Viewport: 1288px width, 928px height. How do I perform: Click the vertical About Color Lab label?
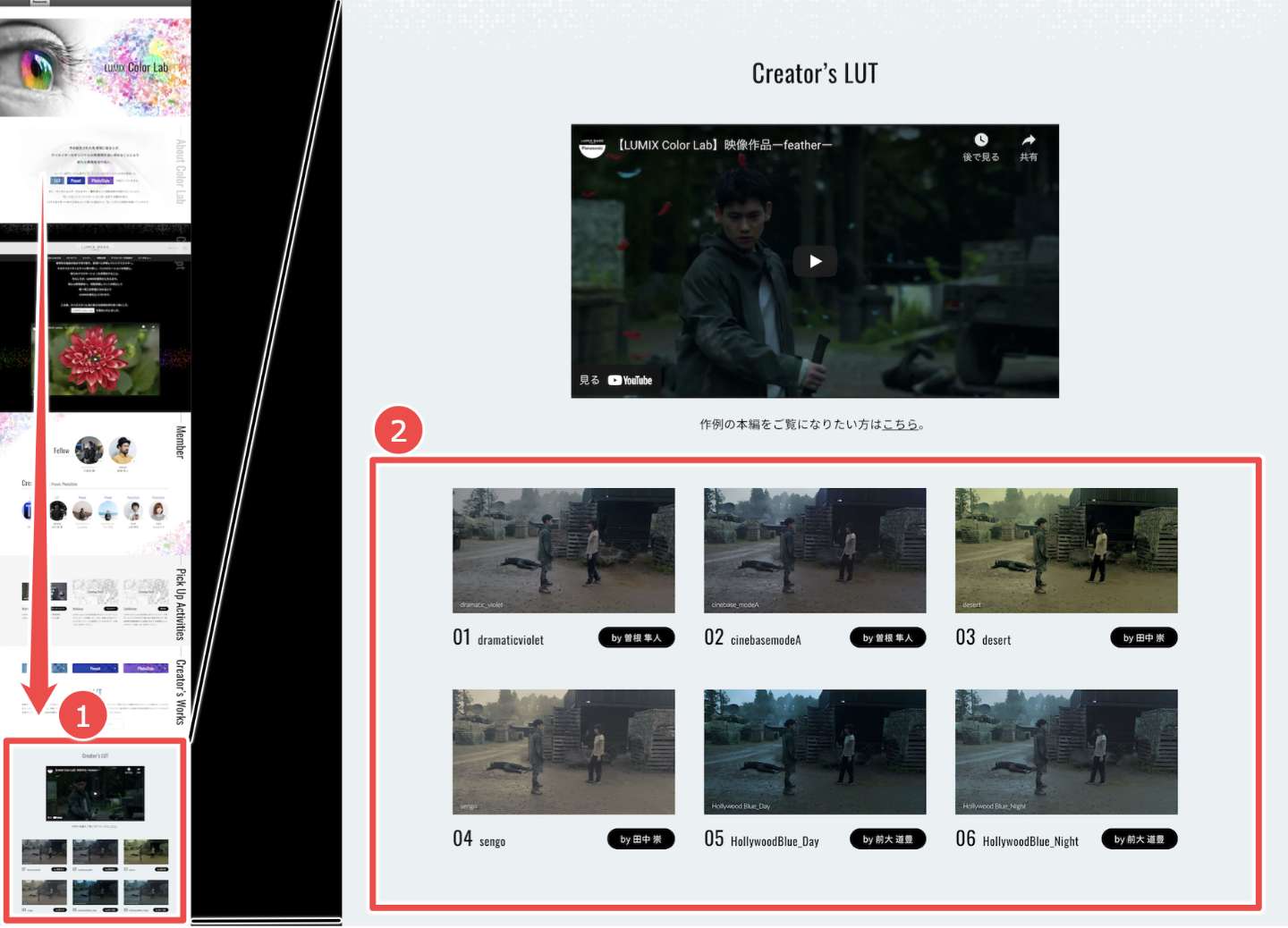click(181, 172)
